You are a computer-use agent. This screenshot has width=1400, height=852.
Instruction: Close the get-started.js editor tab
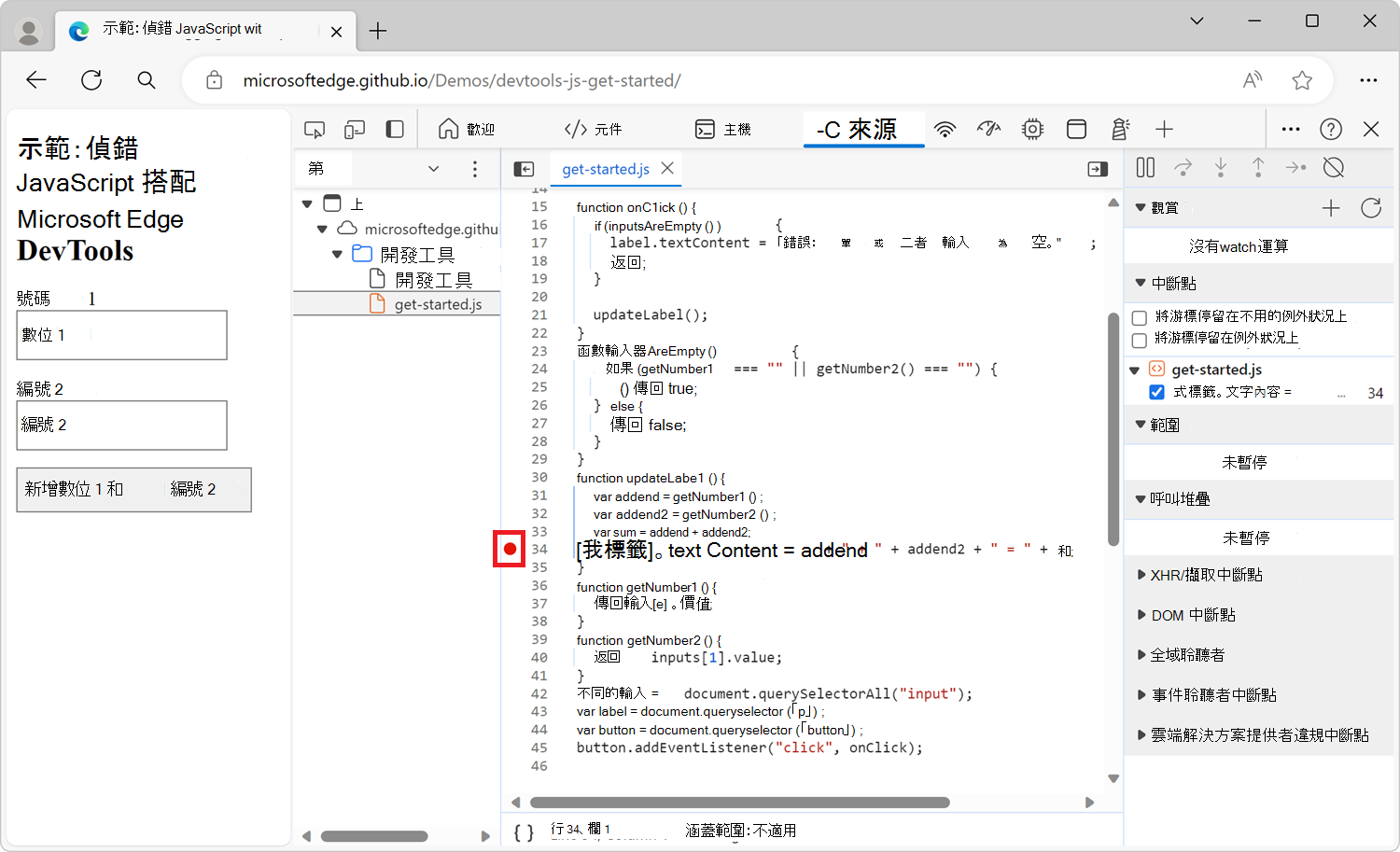pos(667,169)
